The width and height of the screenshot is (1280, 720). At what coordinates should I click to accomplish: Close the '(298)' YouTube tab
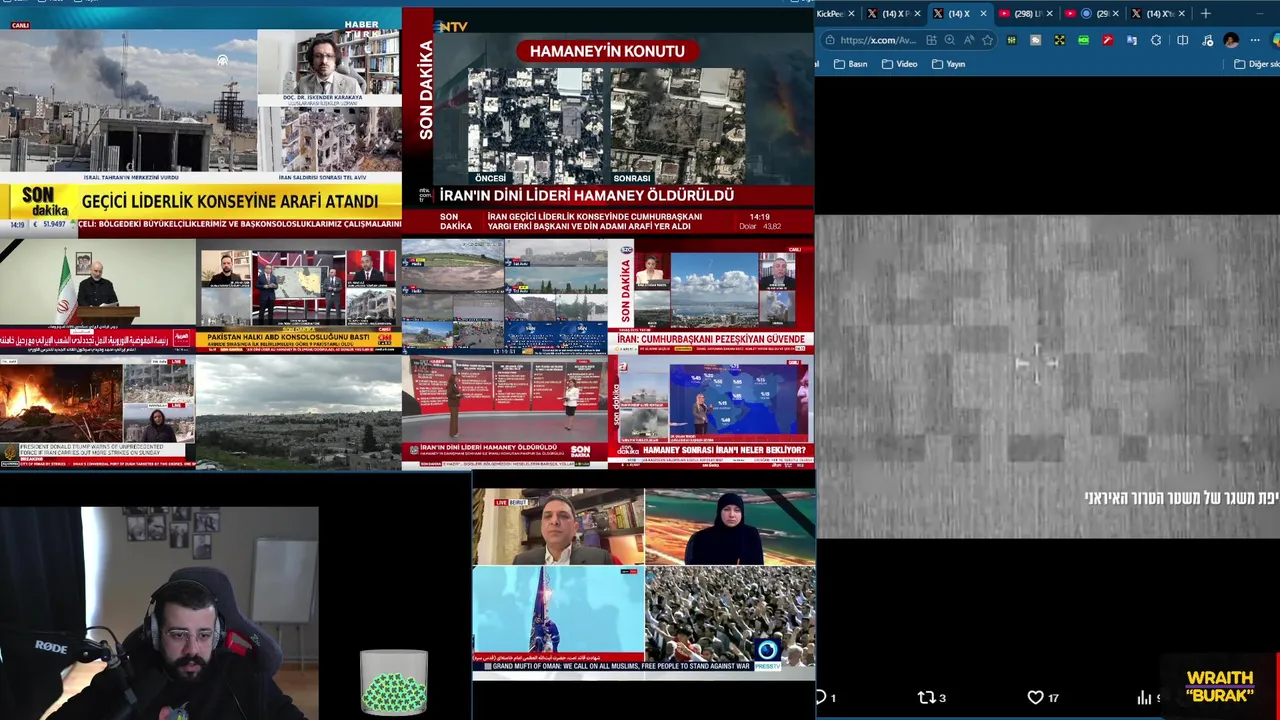click(1049, 13)
